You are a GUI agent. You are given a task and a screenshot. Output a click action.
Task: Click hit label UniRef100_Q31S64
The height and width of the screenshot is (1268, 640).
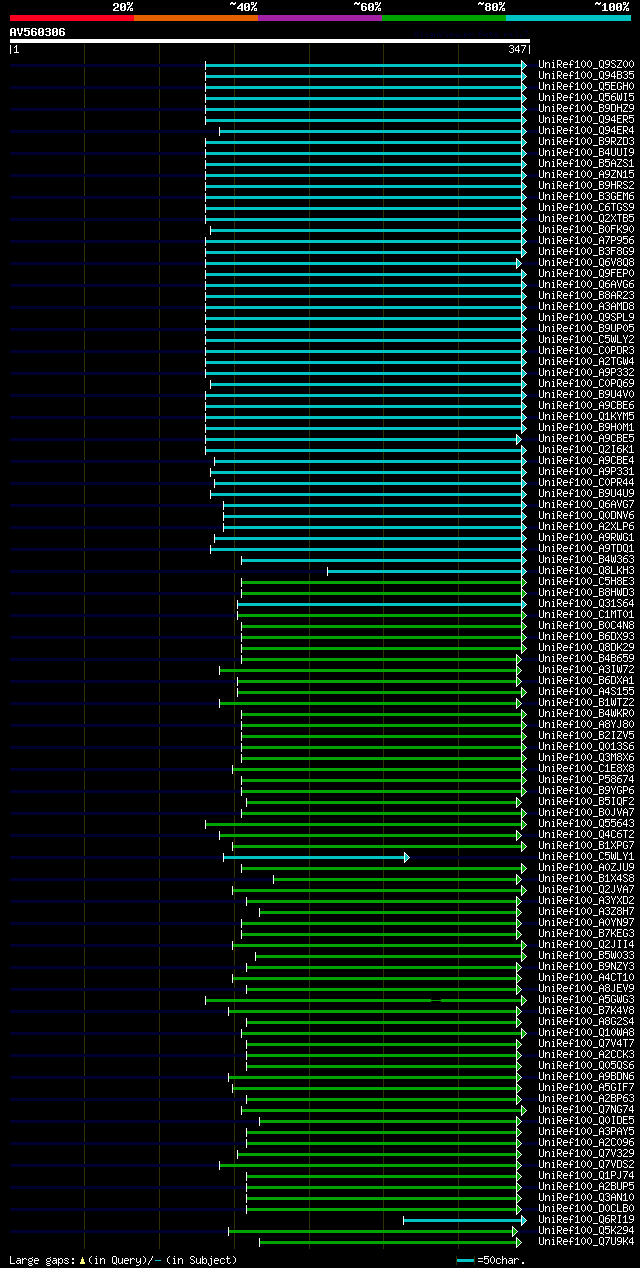(586, 603)
